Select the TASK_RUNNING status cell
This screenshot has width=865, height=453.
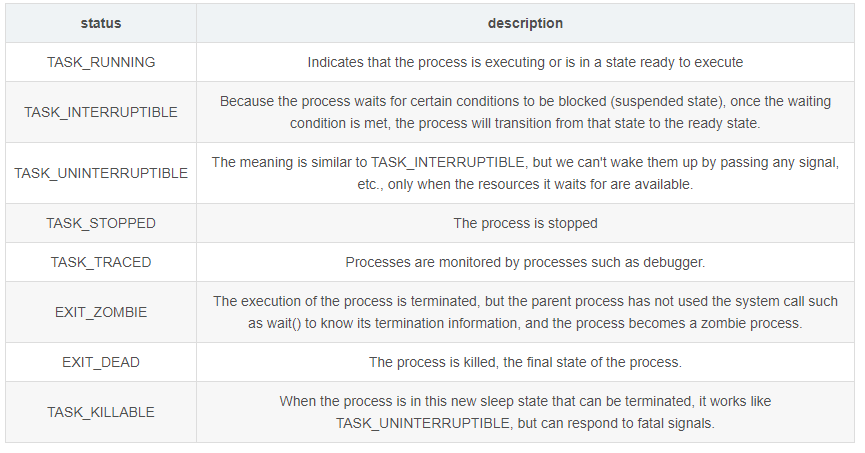point(100,62)
